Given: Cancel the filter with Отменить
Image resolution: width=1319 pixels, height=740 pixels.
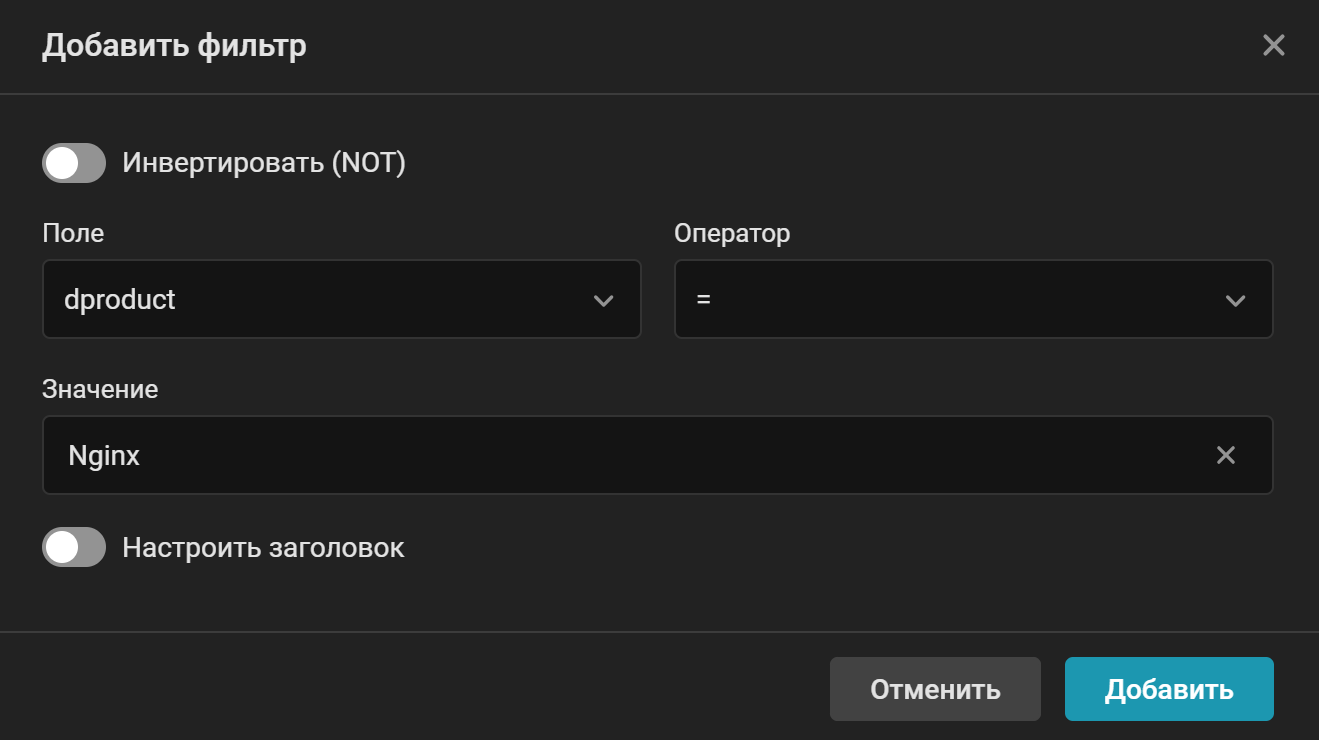Looking at the screenshot, I should 934,688.
